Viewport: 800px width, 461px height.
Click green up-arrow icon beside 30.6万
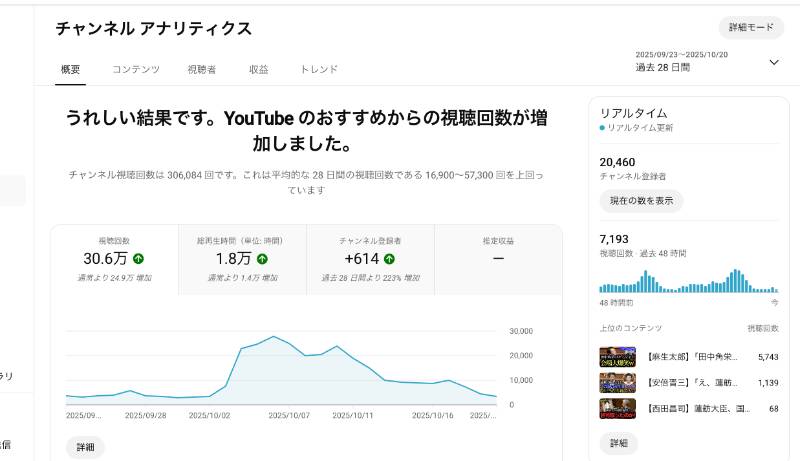point(138,259)
